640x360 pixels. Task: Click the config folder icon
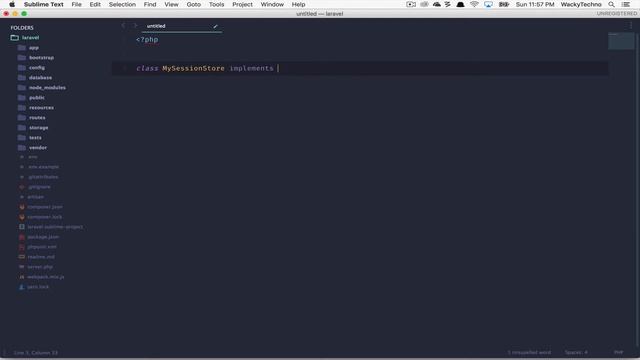22,68
